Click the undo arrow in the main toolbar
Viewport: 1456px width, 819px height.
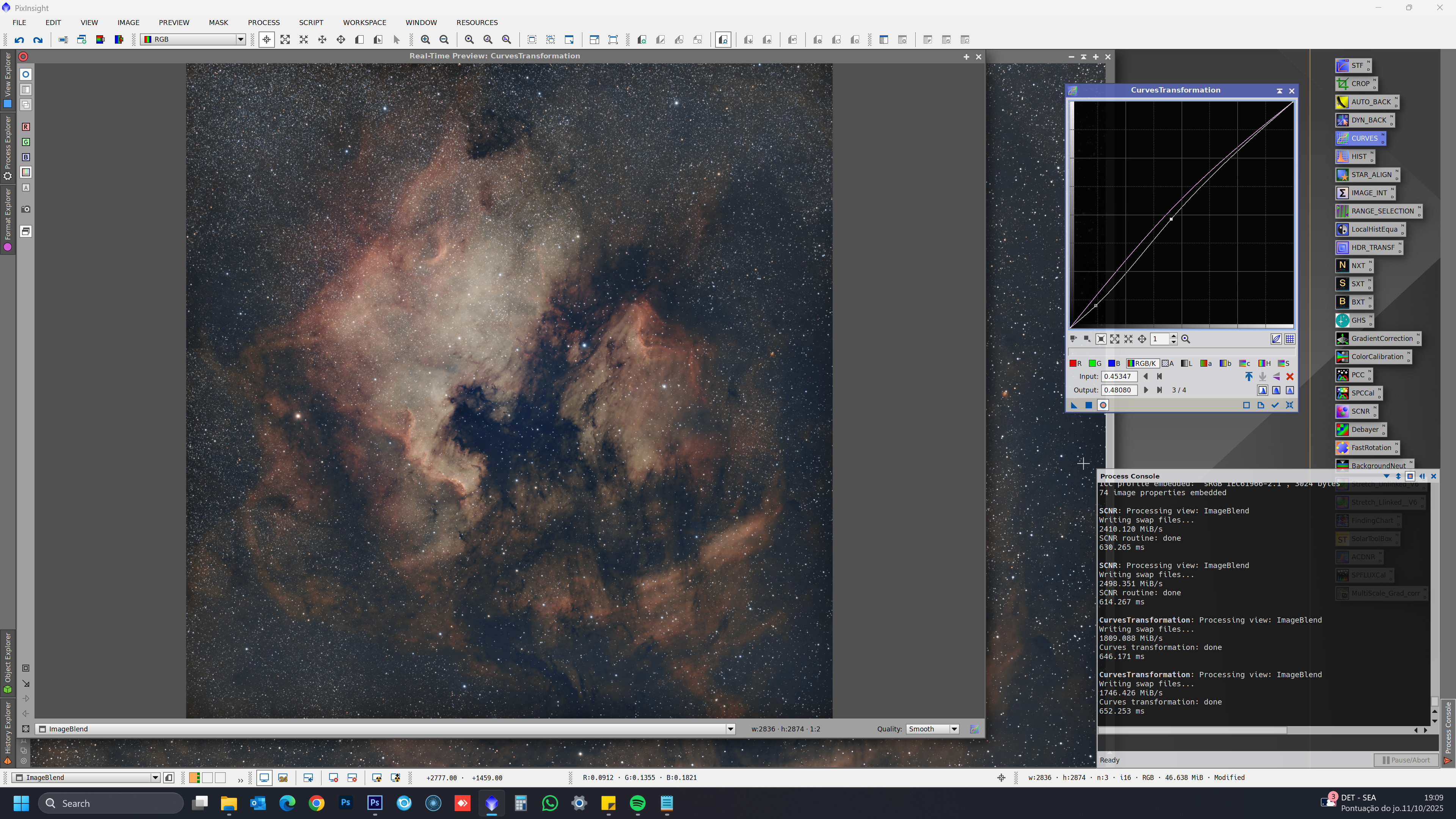tap(19, 39)
